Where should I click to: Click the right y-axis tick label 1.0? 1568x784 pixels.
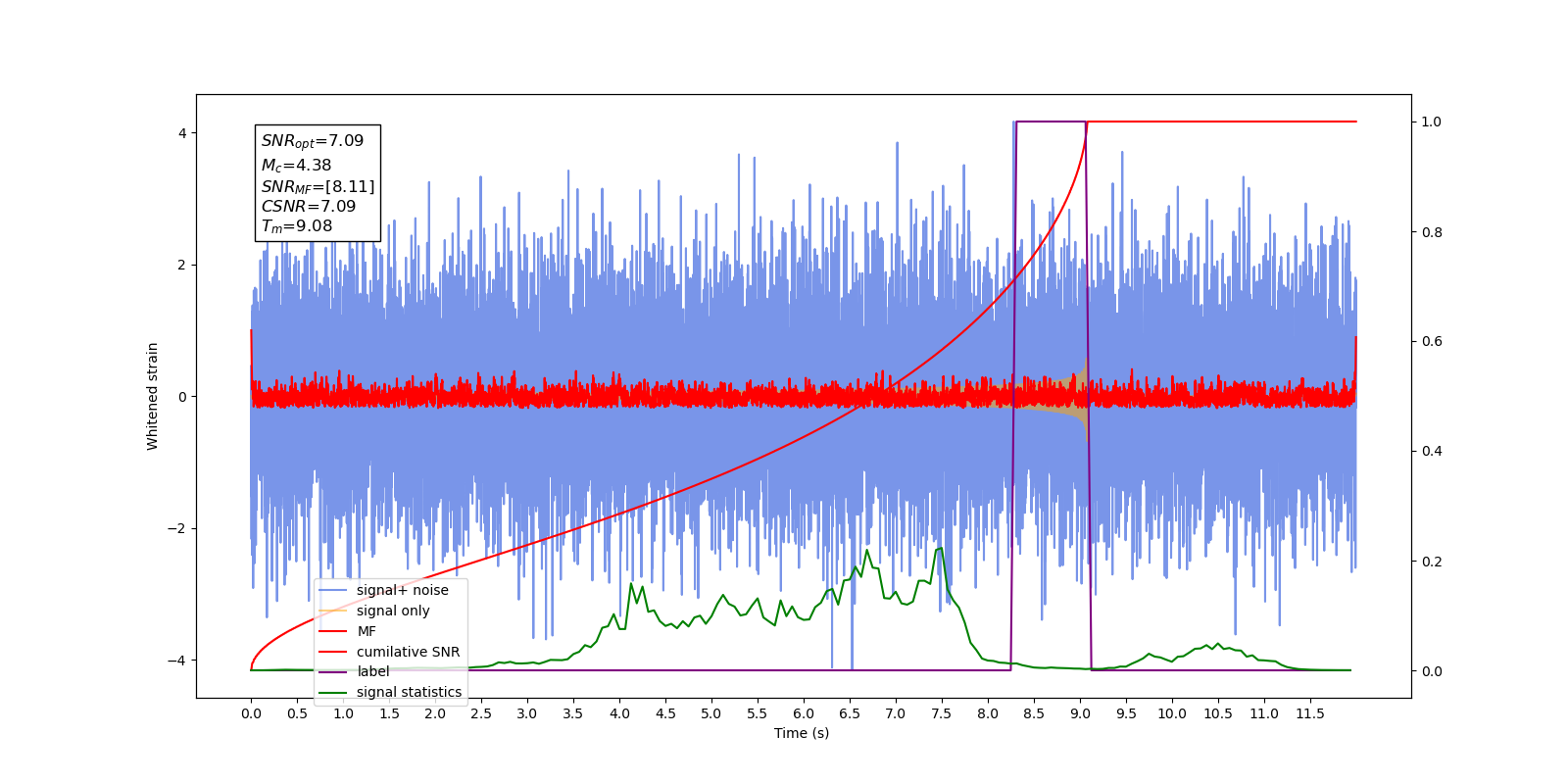(x=1432, y=122)
